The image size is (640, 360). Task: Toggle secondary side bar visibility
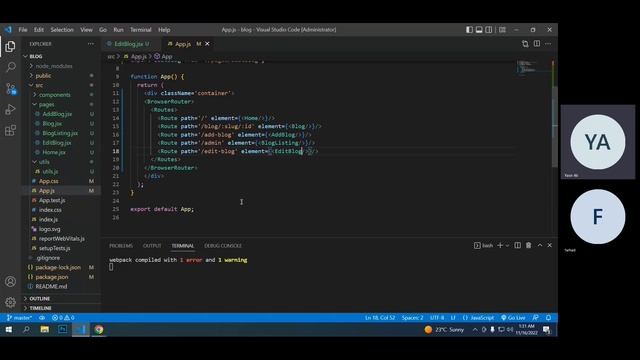[489, 30]
